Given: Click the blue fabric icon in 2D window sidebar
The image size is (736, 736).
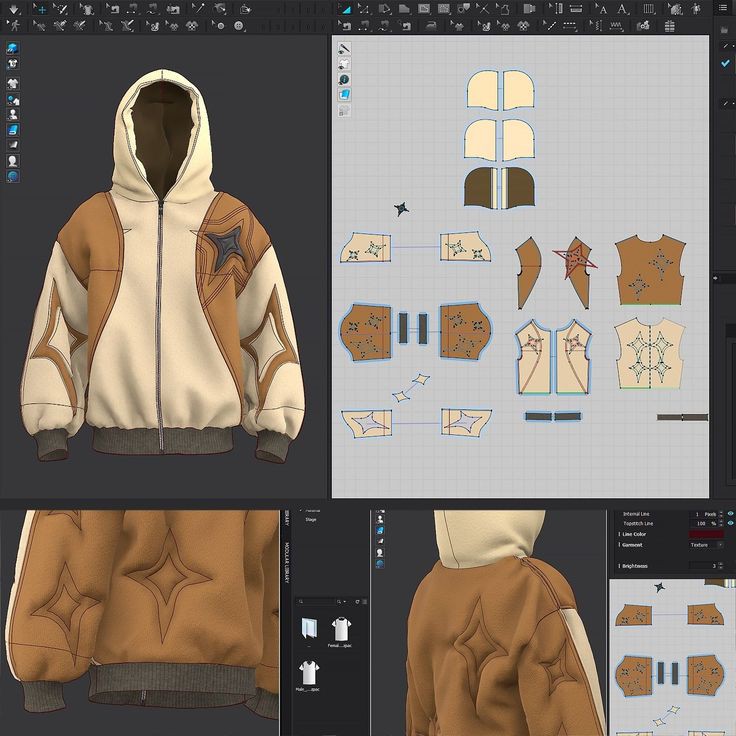Looking at the screenshot, I should 344,94.
